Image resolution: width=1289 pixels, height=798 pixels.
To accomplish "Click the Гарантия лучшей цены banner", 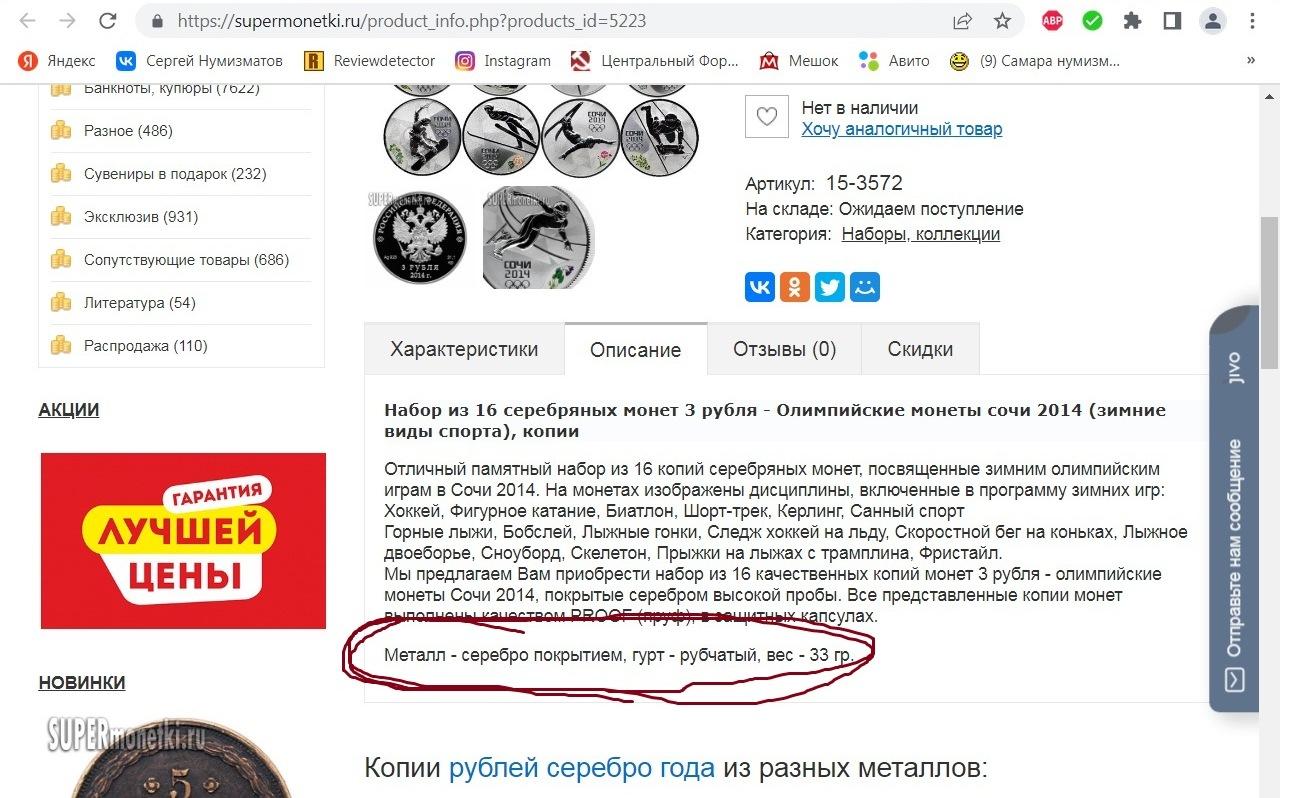I will [183, 541].
